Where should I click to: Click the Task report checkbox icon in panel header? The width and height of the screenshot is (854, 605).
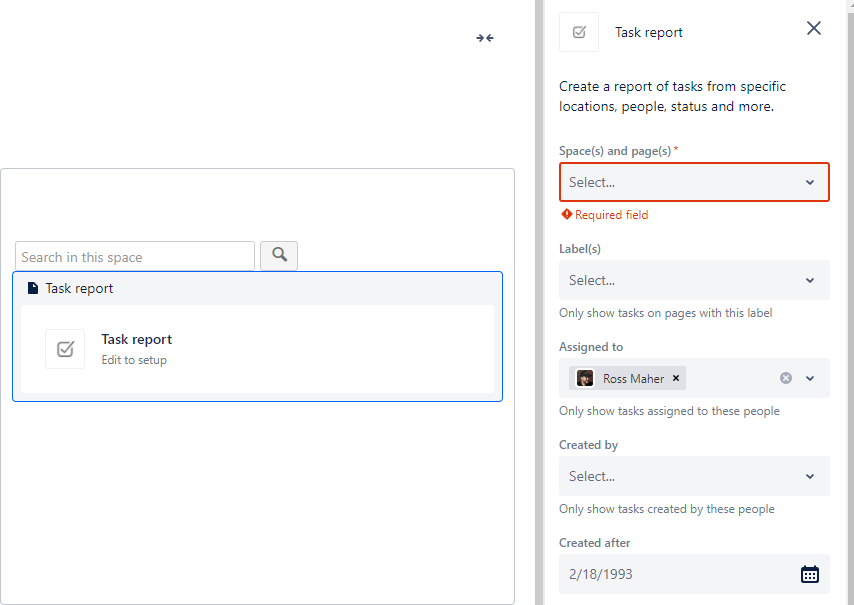pos(579,32)
